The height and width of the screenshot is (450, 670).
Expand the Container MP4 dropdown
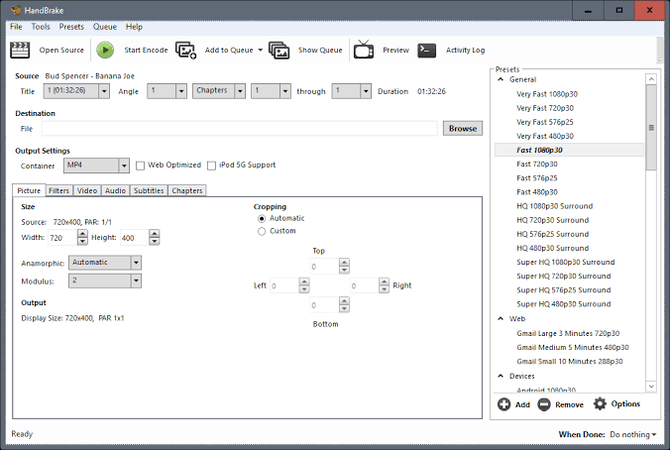pyautogui.click(x=96, y=165)
